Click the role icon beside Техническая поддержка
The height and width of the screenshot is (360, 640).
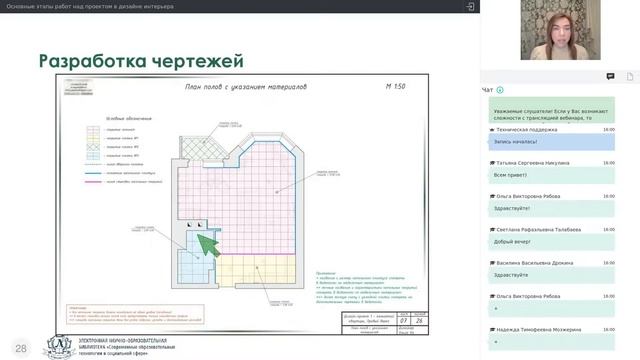[x=492, y=130]
